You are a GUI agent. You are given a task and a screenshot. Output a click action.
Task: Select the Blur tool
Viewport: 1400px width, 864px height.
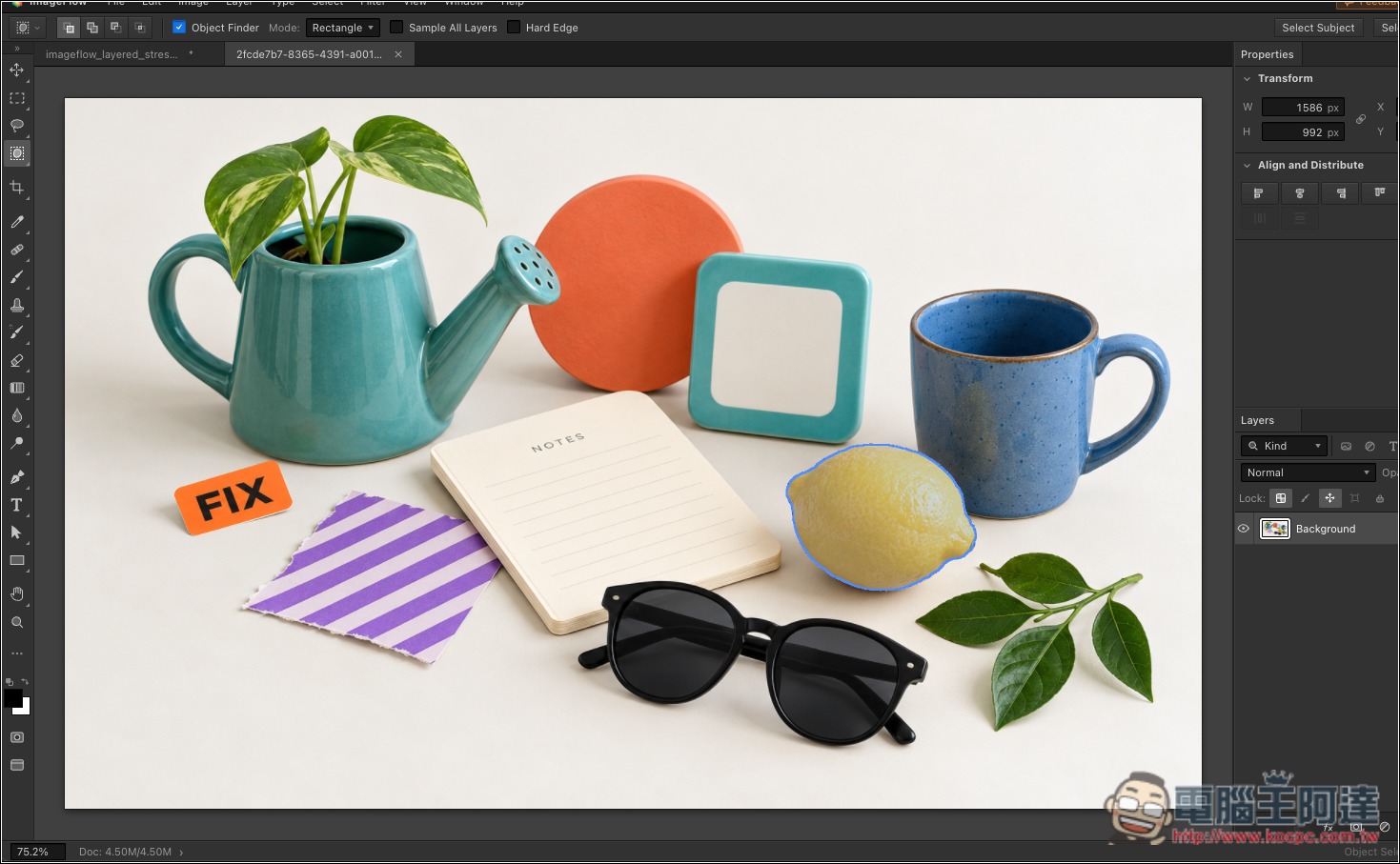coord(17,415)
